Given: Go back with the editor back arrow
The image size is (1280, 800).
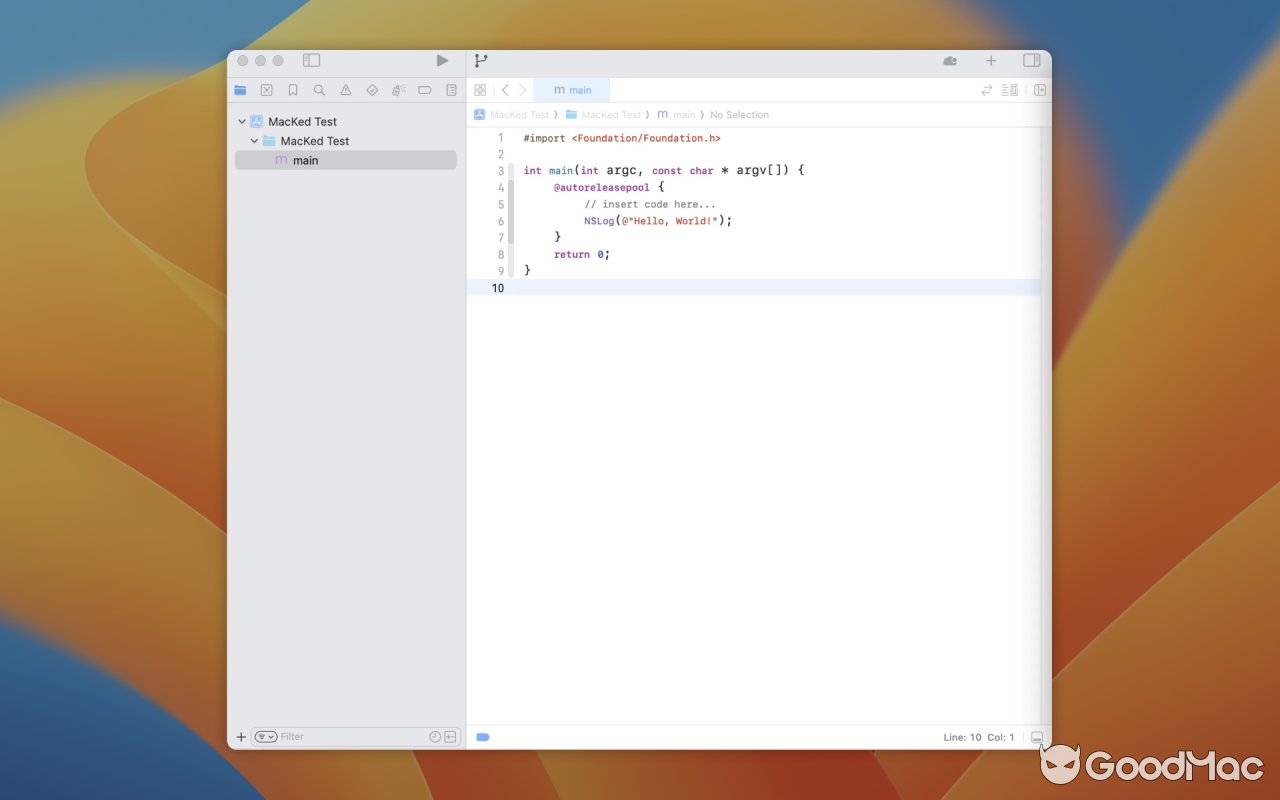Looking at the screenshot, I should pyautogui.click(x=504, y=89).
